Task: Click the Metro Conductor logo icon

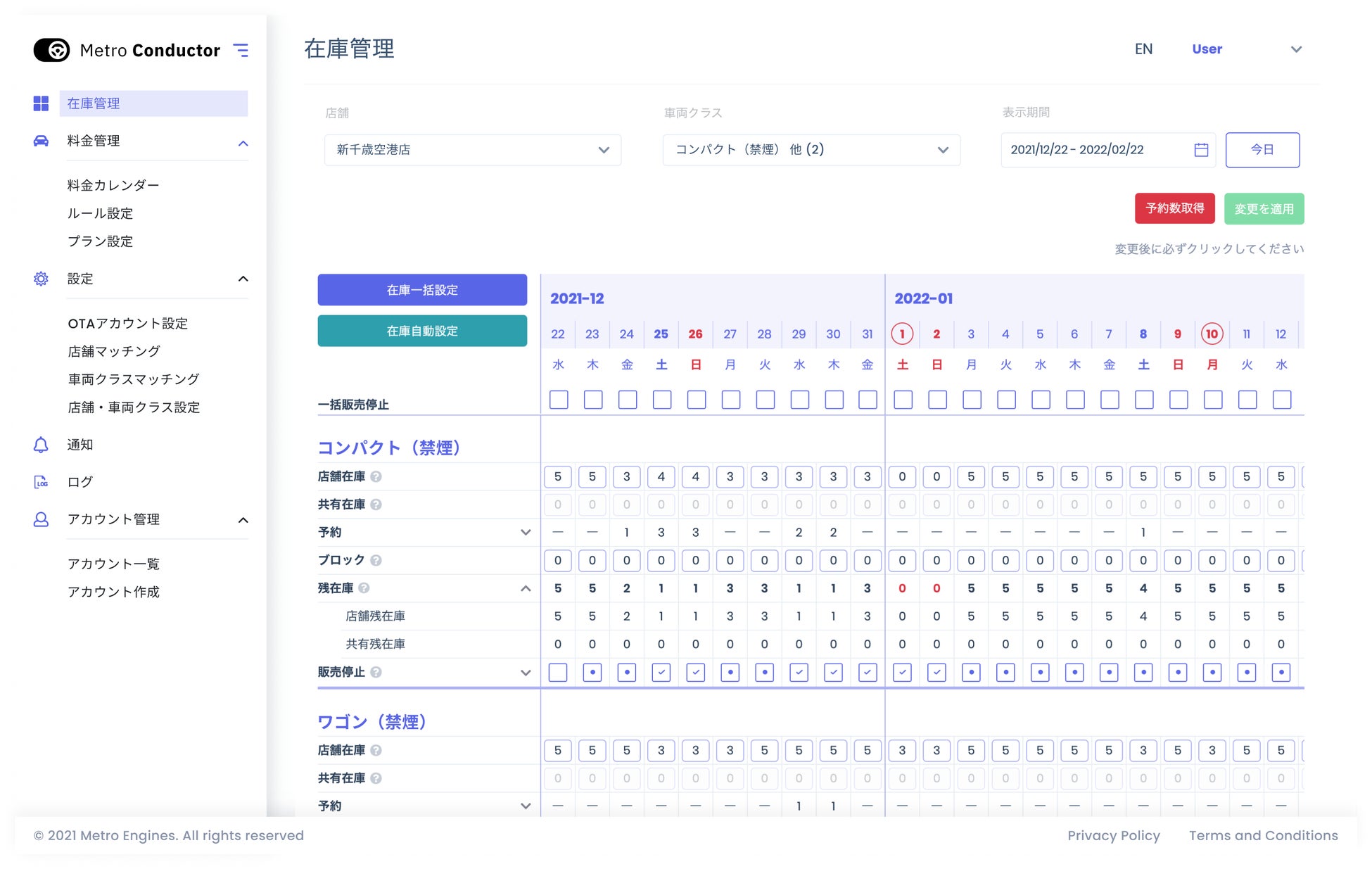Action: [52, 50]
